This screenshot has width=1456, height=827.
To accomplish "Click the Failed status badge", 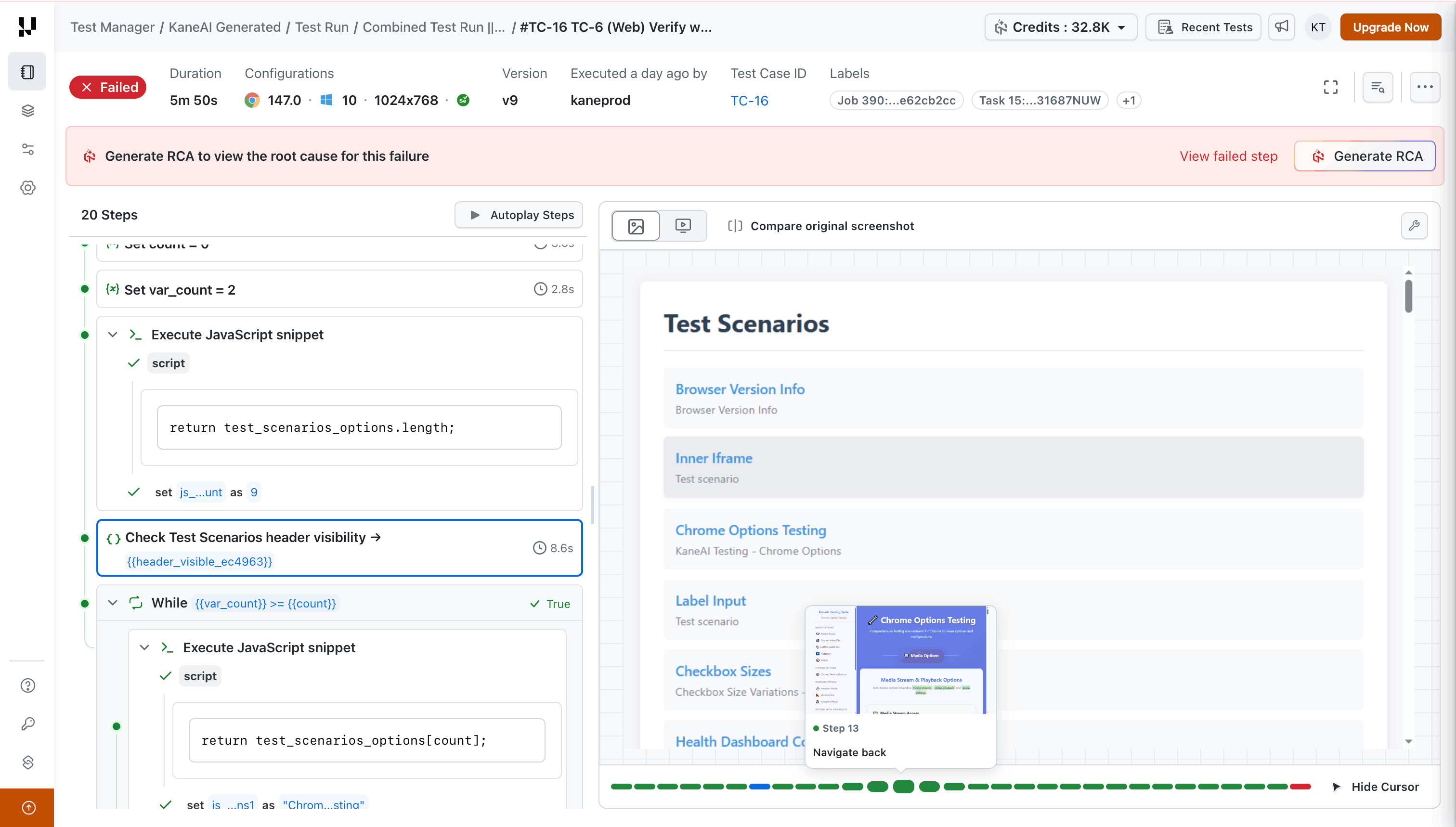I will click(x=108, y=87).
